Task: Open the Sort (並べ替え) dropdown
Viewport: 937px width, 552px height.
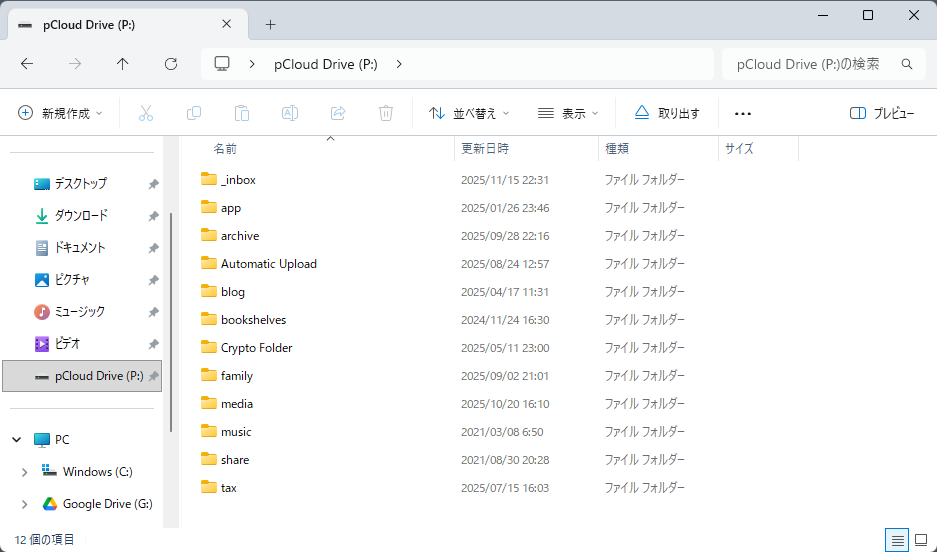Action: pyautogui.click(x=469, y=114)
